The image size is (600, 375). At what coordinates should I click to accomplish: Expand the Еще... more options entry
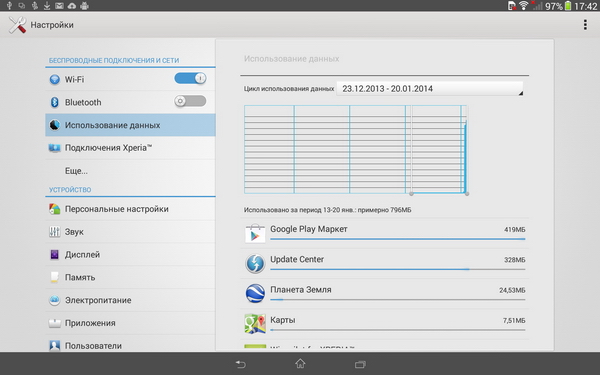click(x=130, y=171)
